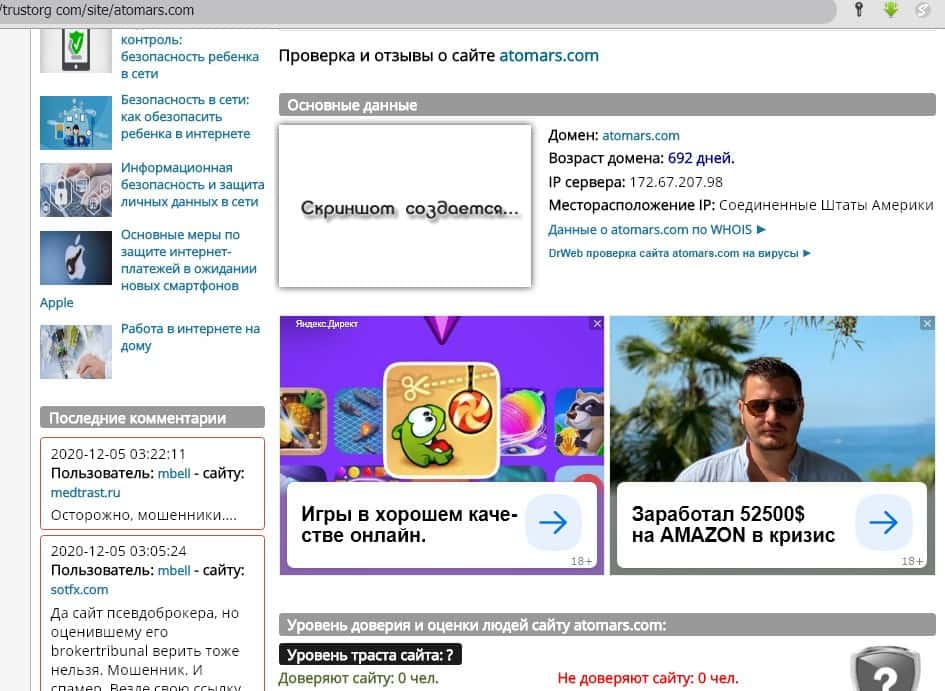
Task: Click the Яндекс.Директ ad label
Action: tap(327, 324)
